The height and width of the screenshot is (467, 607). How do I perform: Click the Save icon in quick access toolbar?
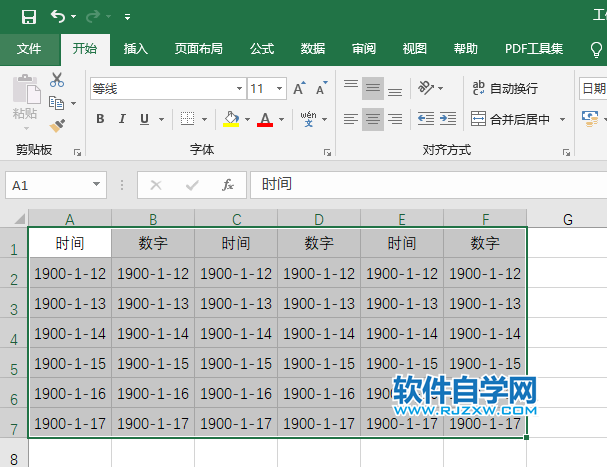point(29,17)
